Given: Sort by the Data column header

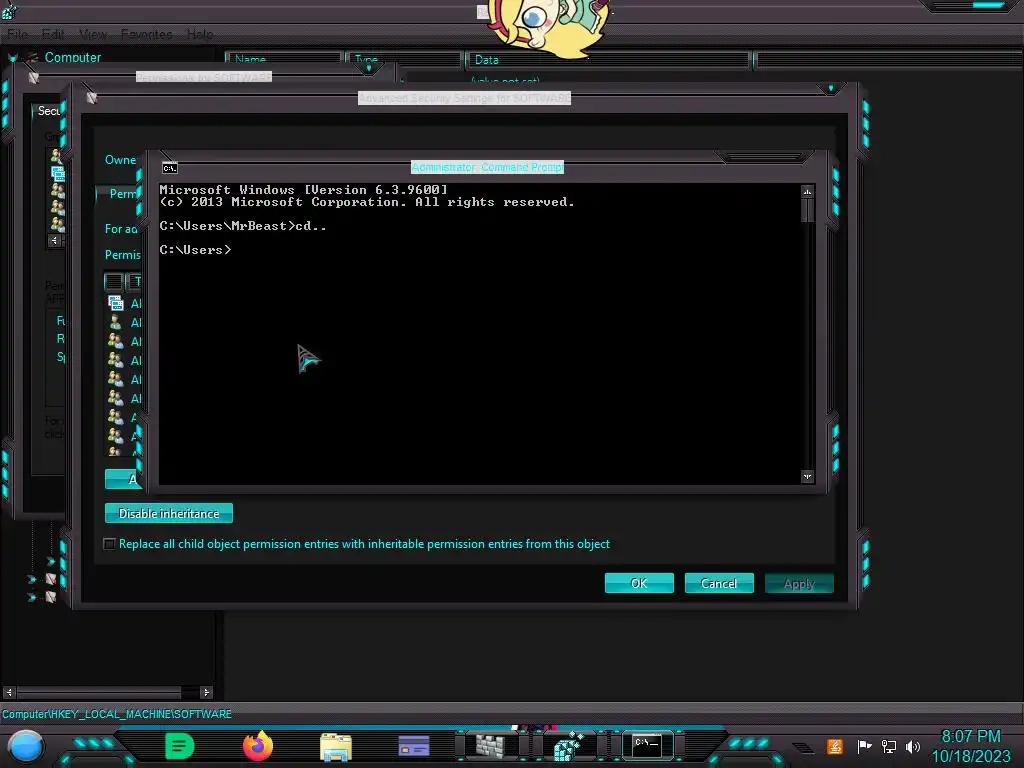Looking at the screenshot, I should 609,59.
